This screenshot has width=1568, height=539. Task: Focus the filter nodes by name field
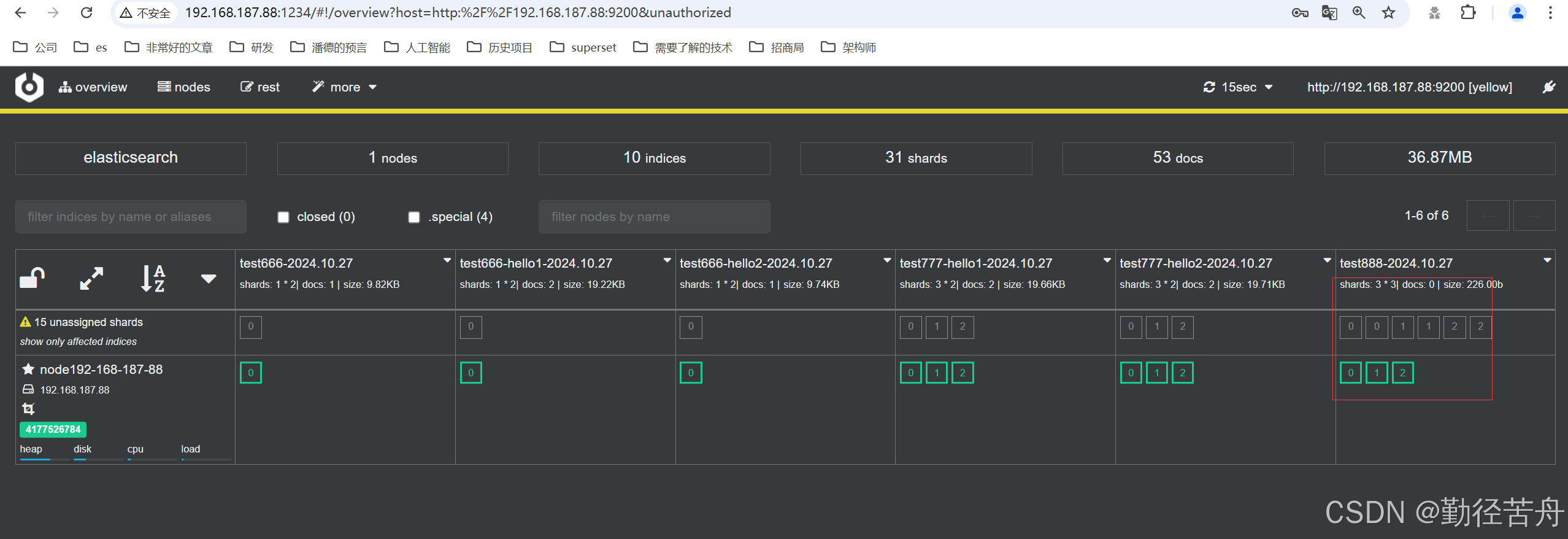click(x=654, y=217)
